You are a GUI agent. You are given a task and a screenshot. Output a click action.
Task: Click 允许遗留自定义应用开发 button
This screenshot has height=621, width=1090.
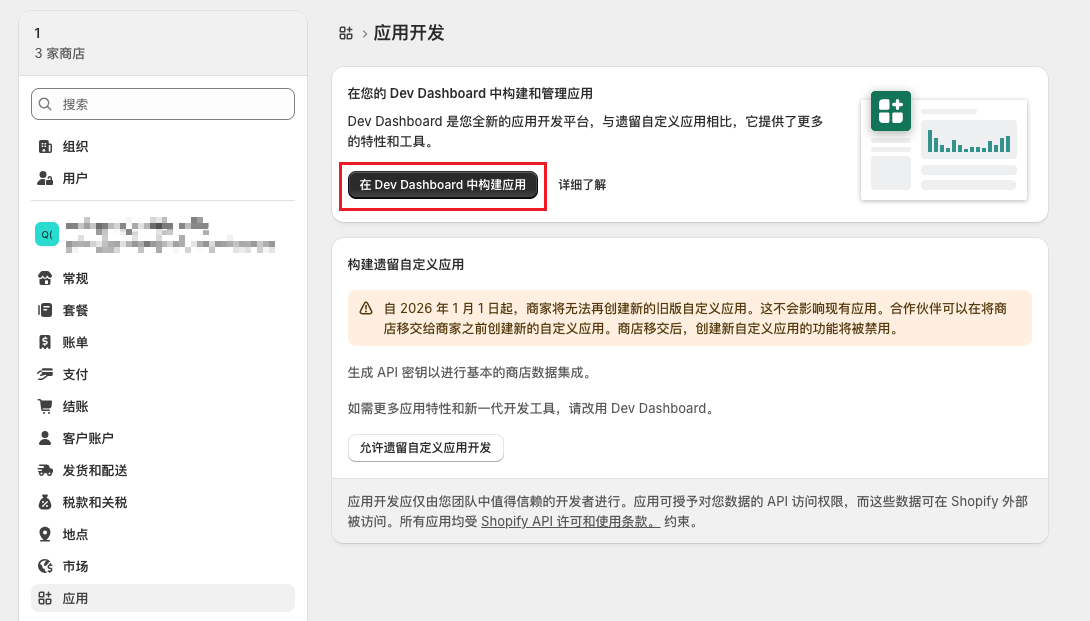pyautogui.click(x=425, y=448)
